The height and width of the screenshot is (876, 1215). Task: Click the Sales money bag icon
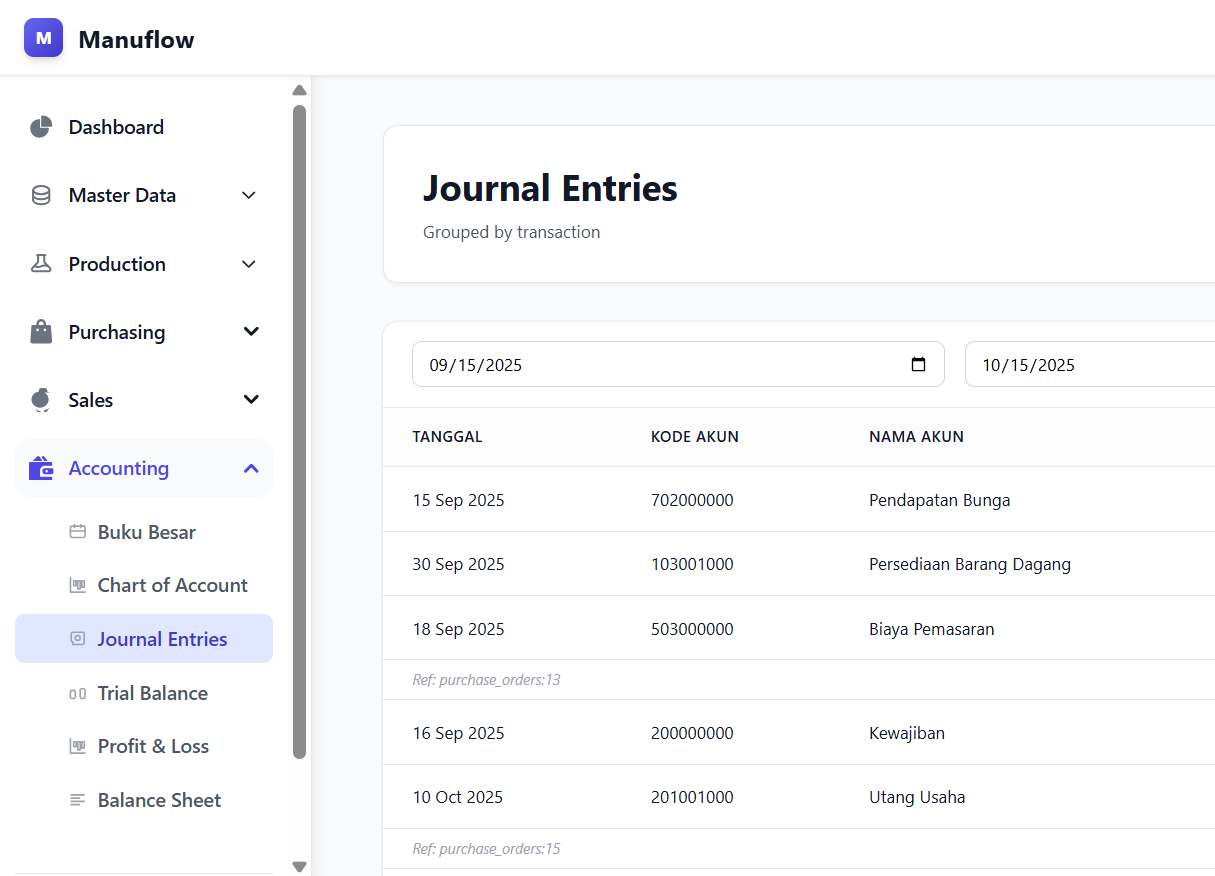point(41,400)
